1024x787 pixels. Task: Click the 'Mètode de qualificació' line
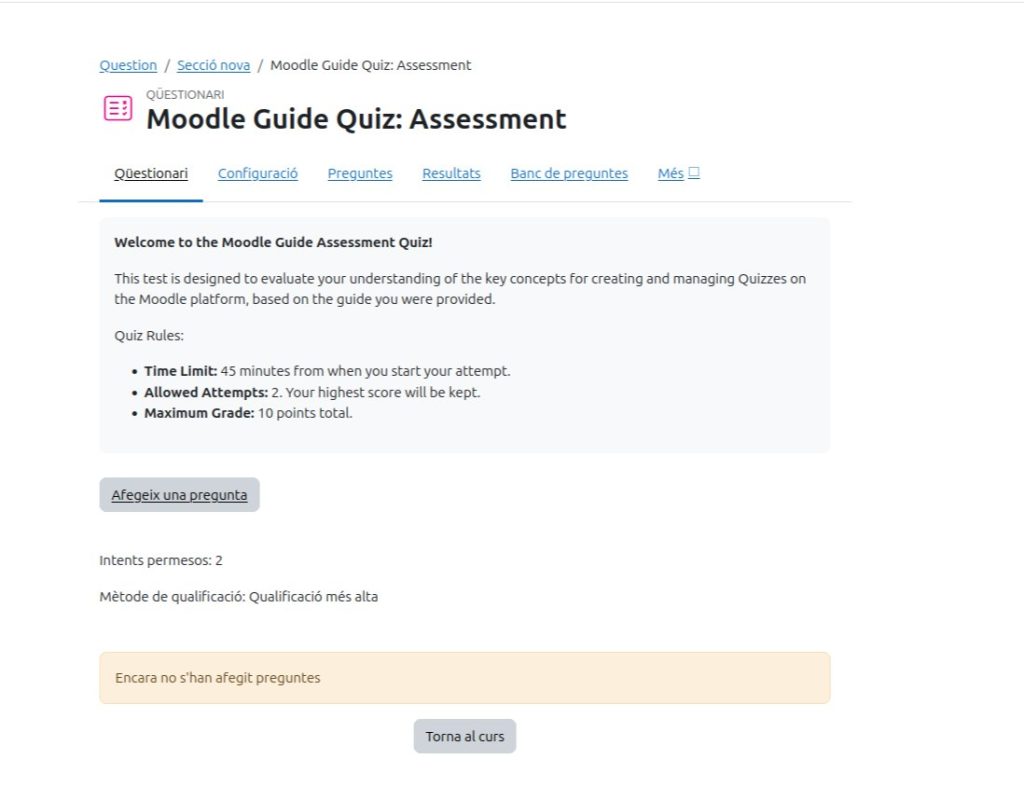[238, 598]
